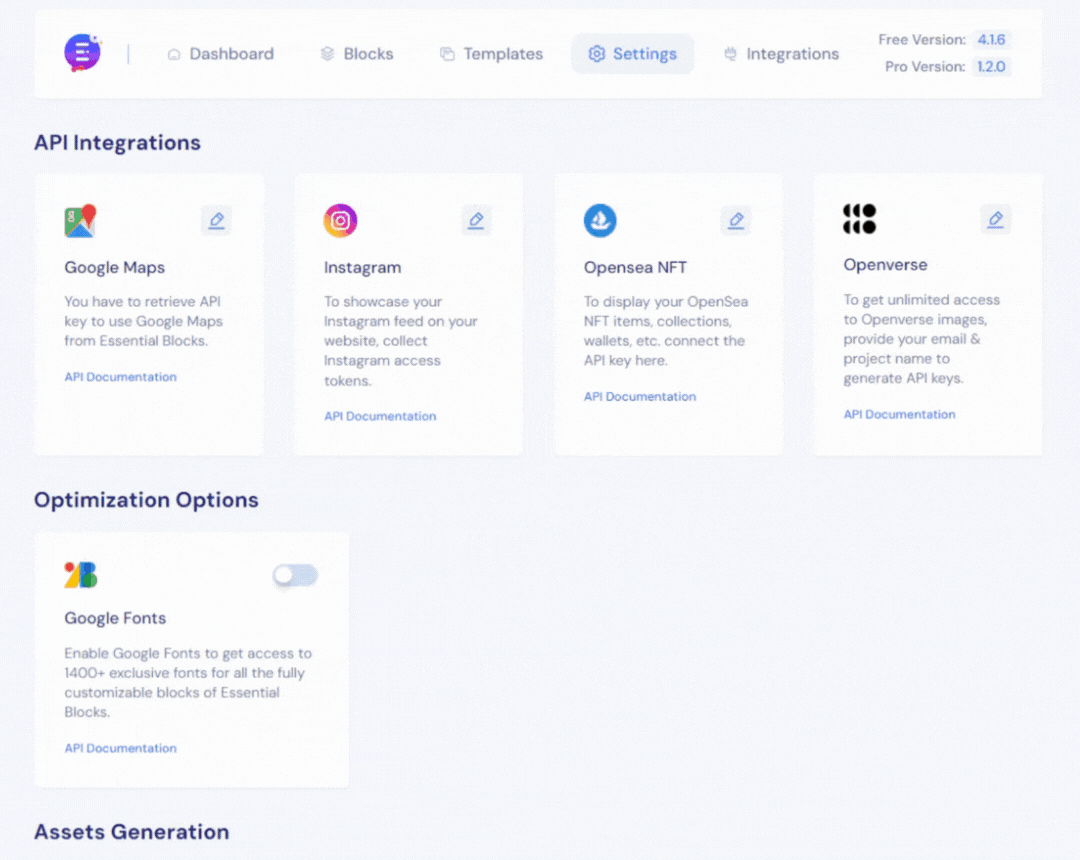The height and width of the screenshot is (860, 1080).
Task: Click the Google Maps logo icon
Action: [x=80, y=221]
